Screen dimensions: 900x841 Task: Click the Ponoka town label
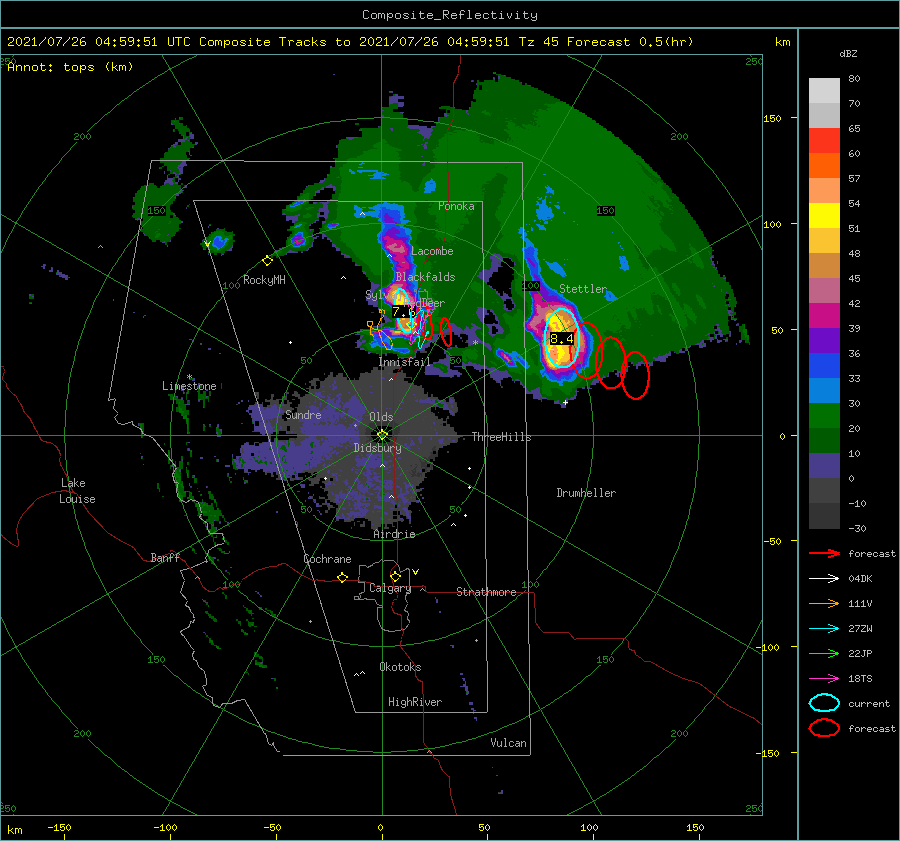[x=456, y=206]
